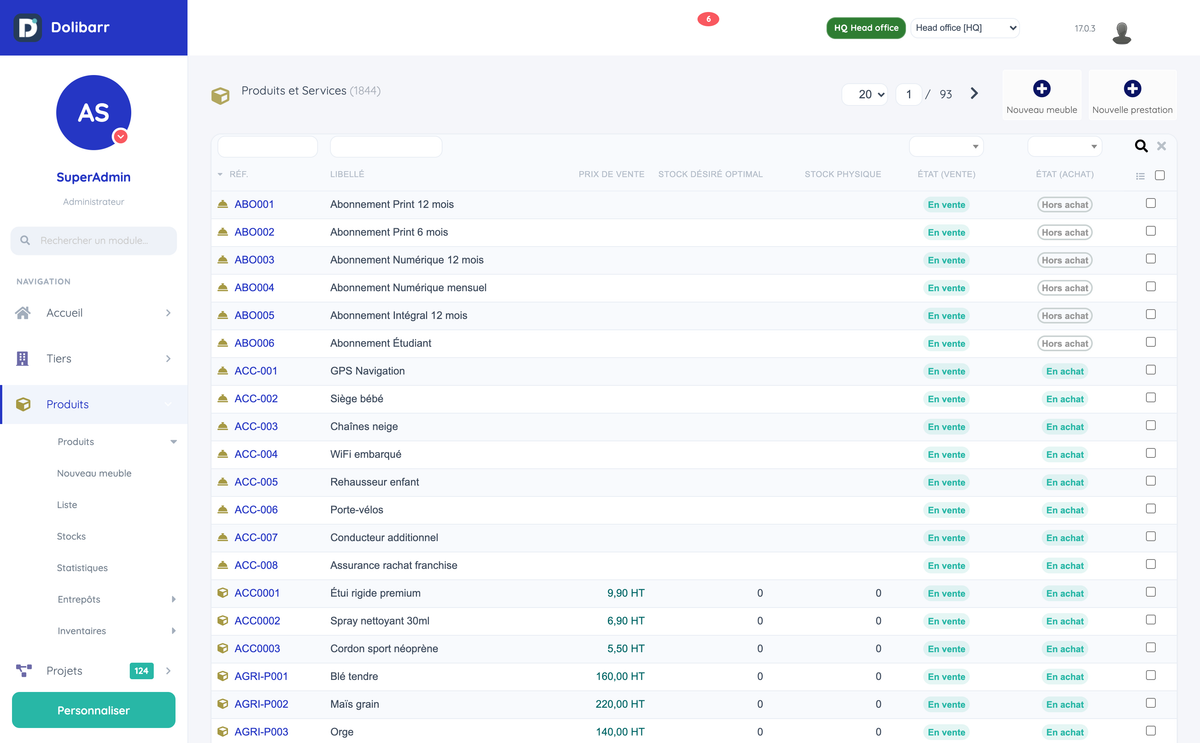1200x743 pixels.
Task: Focus the Réf. filter input field
Action: [x=267, y=147]
